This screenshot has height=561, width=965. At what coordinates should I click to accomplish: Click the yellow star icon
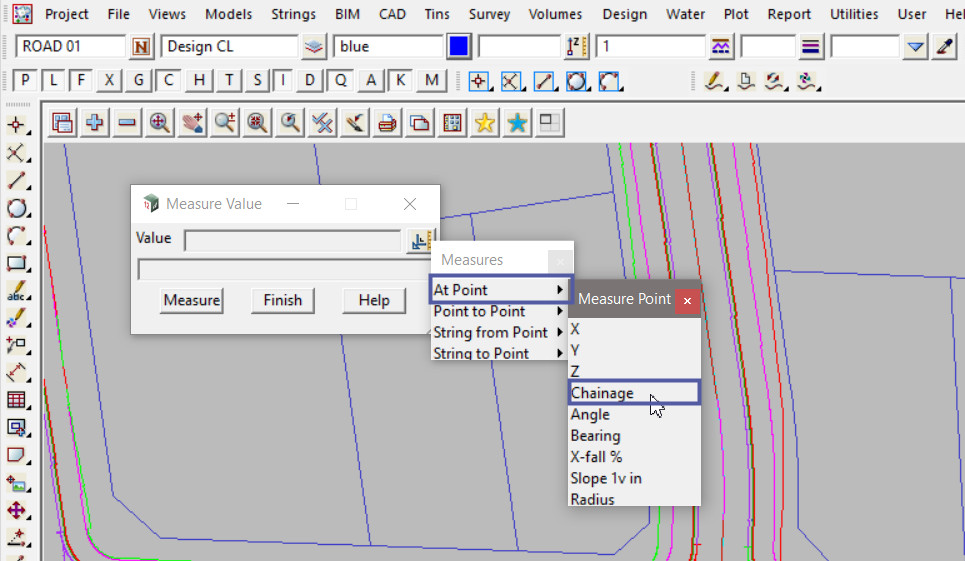[x=485, y=123]
